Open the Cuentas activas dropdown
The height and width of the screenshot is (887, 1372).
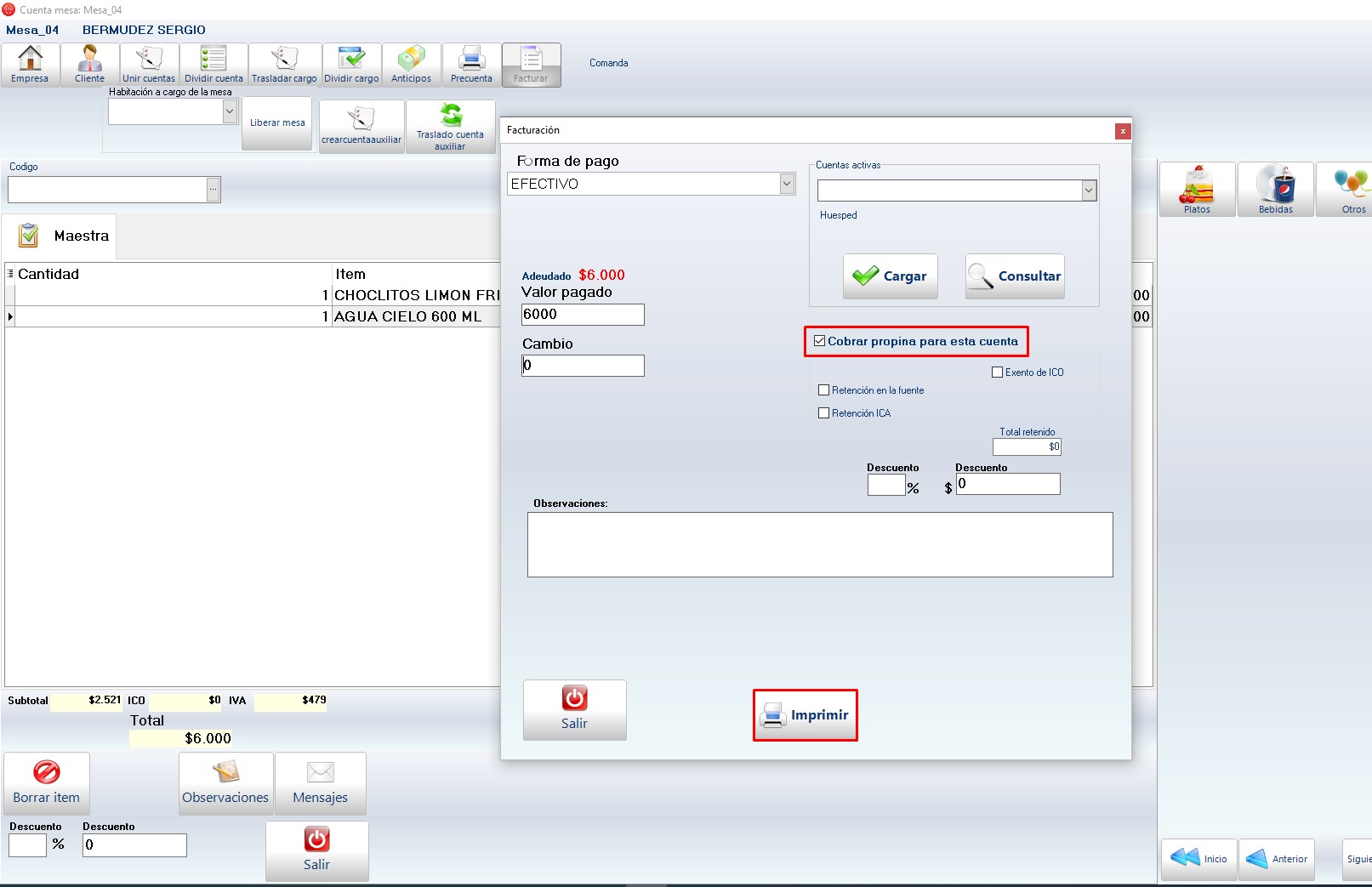click(1088, 191)
